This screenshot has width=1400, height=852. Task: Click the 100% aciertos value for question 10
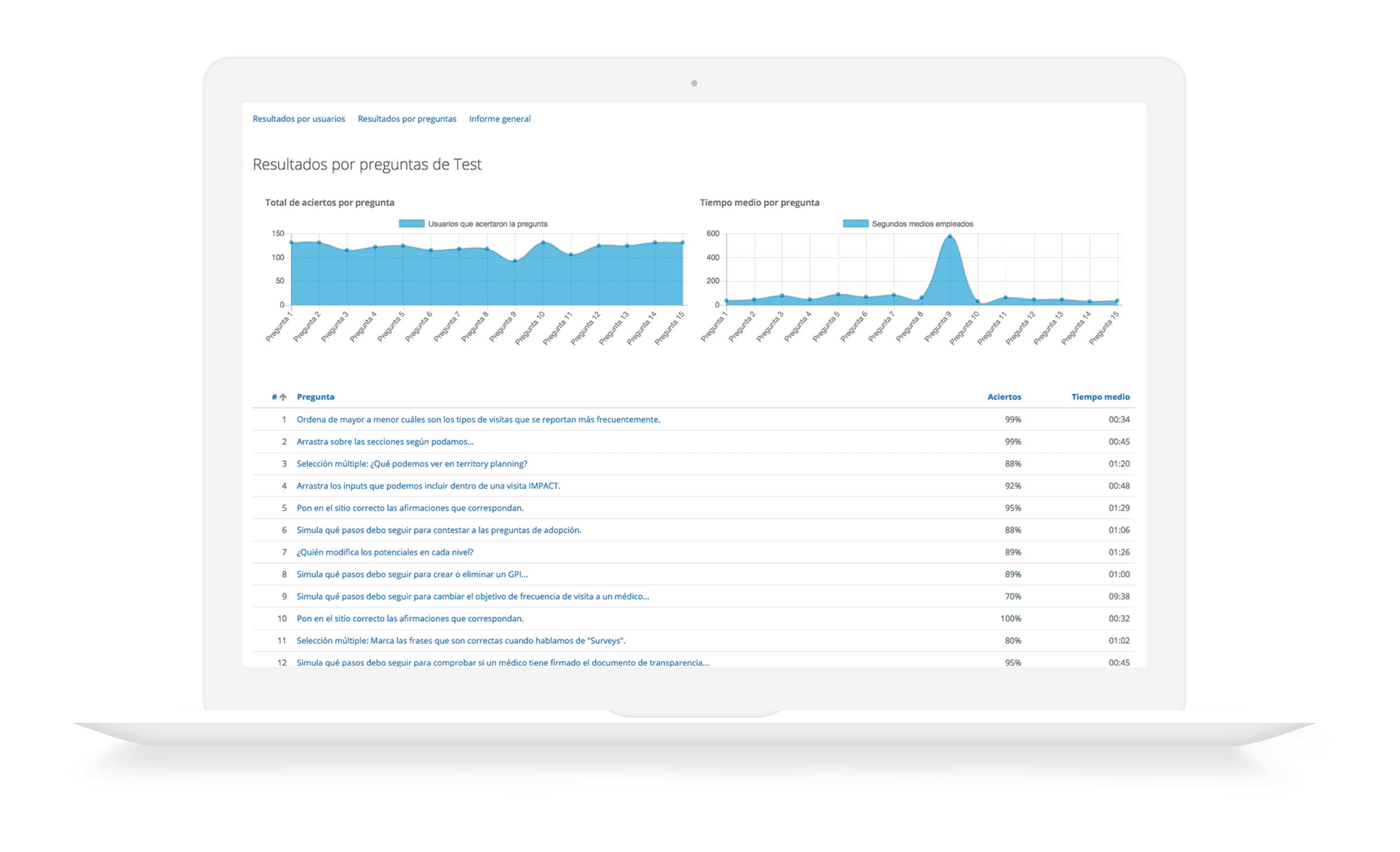1010,619
